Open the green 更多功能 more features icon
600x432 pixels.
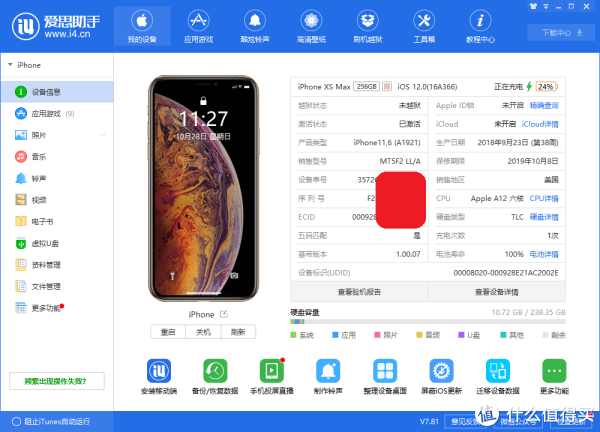coord(554,371)
